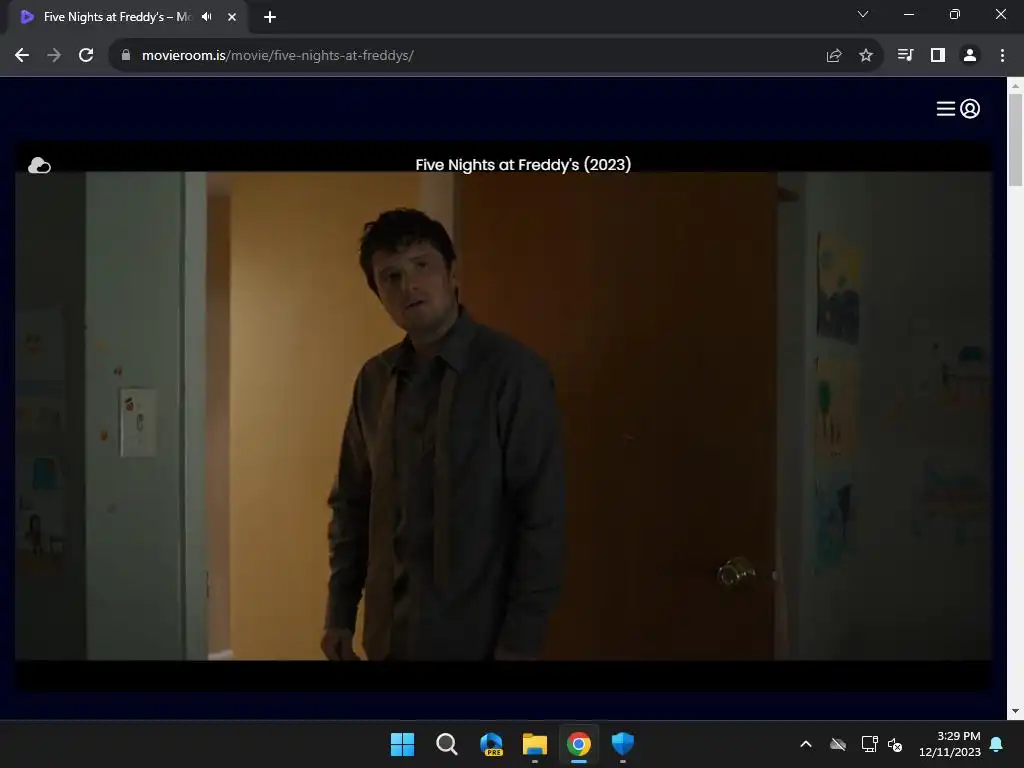Click the cloud icon on the video player
This screenshot has height=768, width=1024.
point(39,165)
